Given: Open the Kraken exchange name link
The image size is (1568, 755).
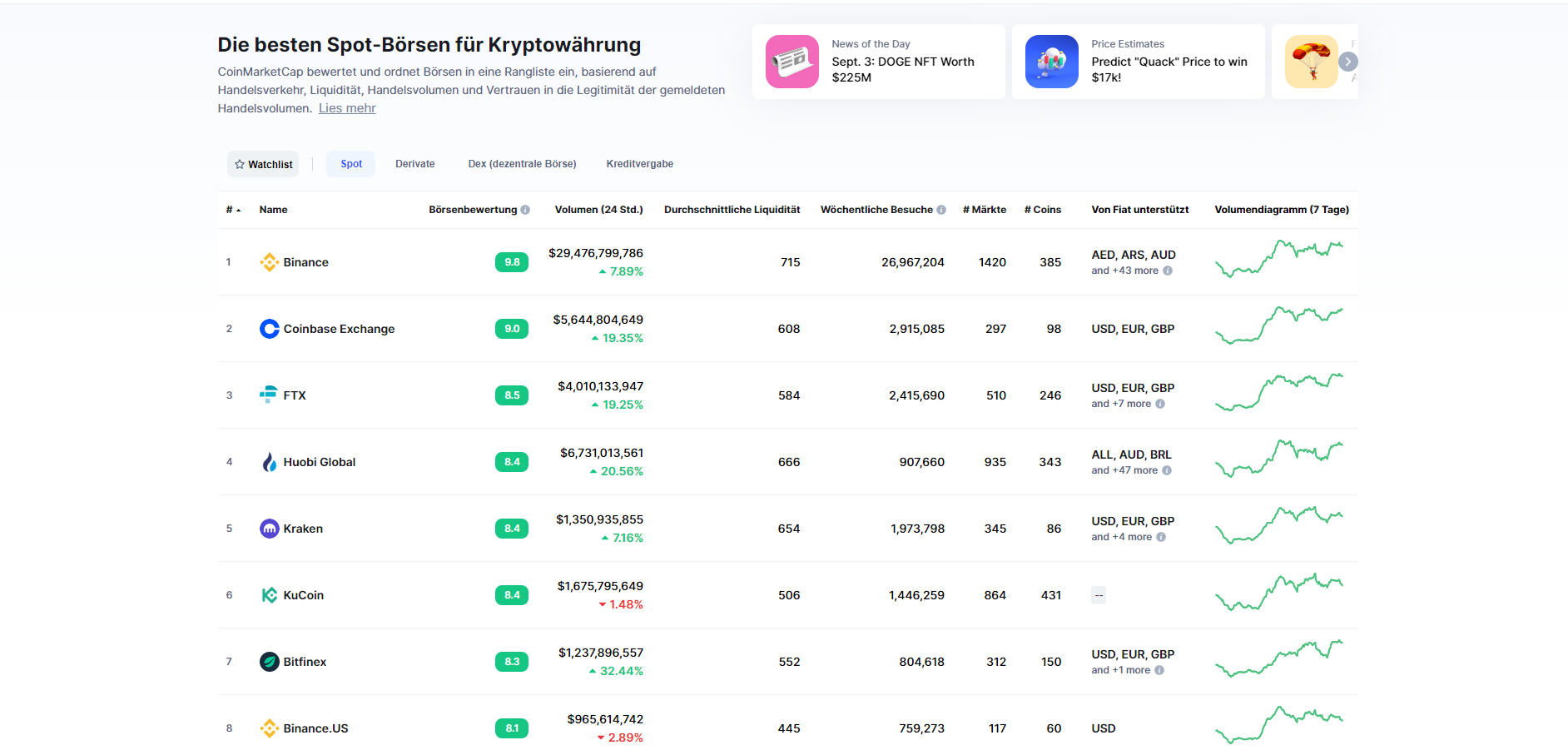Looking at the screenshot, I should 303,529.
